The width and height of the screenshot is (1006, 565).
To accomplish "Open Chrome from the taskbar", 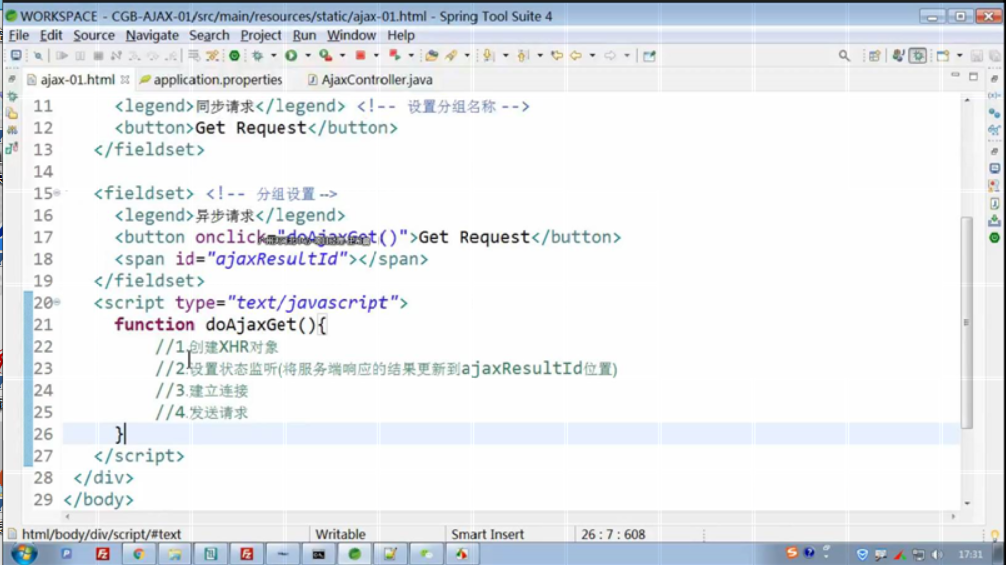I will (139, 554).
